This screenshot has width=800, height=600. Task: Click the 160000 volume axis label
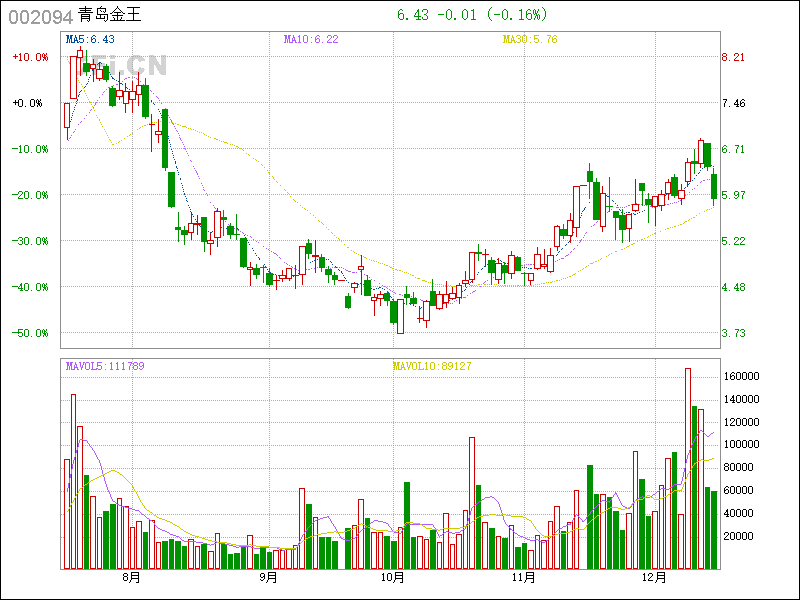[x=742, y=376]
